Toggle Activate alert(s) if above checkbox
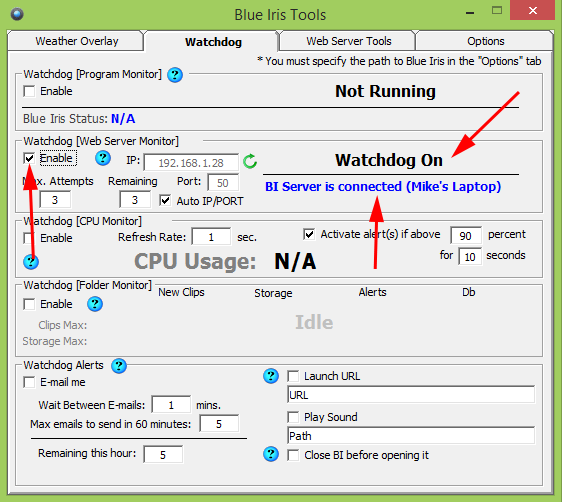Screen dimensions: 562x502 [x=309, y=234]
